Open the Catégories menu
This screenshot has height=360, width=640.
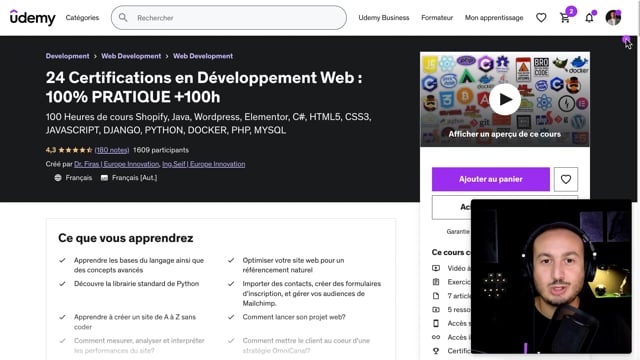82,18
